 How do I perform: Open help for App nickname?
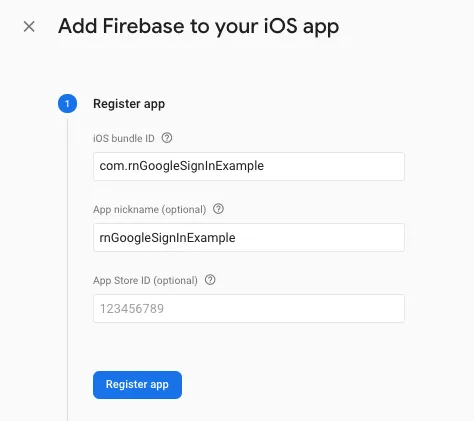(218, 209)
